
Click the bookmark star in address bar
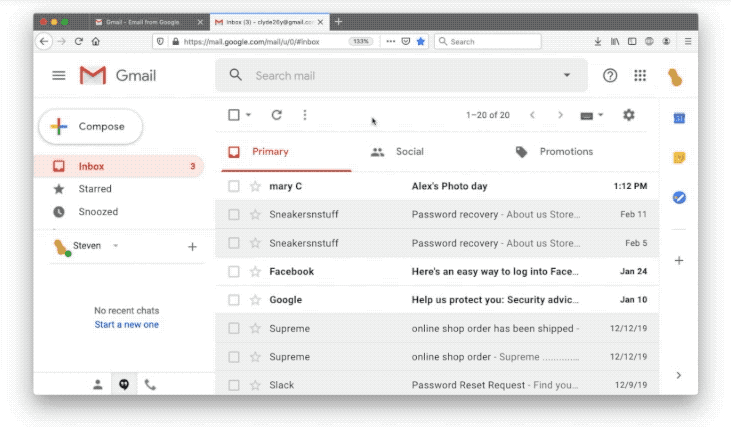(x=421, y=41)
